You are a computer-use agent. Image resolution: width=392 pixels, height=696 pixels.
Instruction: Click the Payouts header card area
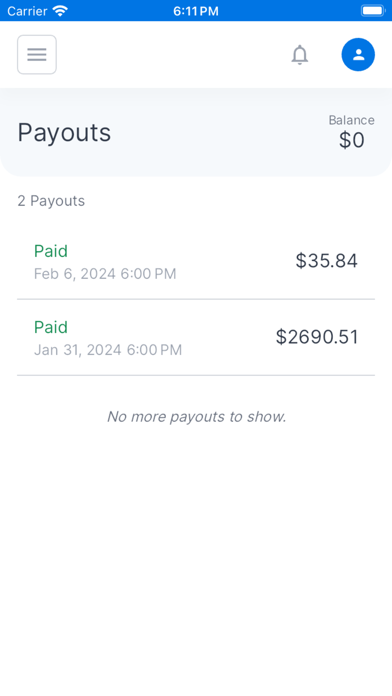(x=196, y=132)
